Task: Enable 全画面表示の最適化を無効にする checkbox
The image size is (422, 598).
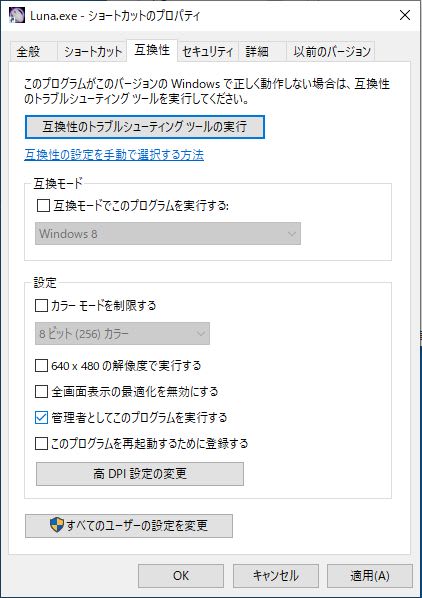Action: pos(41,392)
